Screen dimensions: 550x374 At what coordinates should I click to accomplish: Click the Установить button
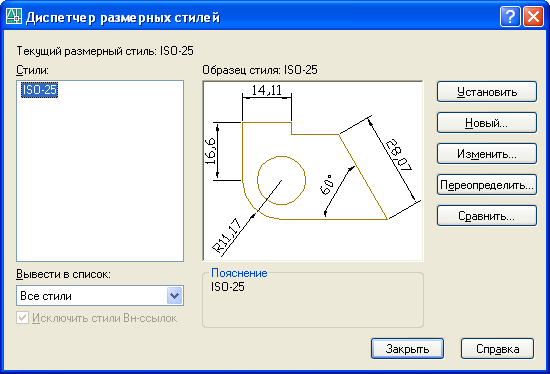tap(487, 92)
